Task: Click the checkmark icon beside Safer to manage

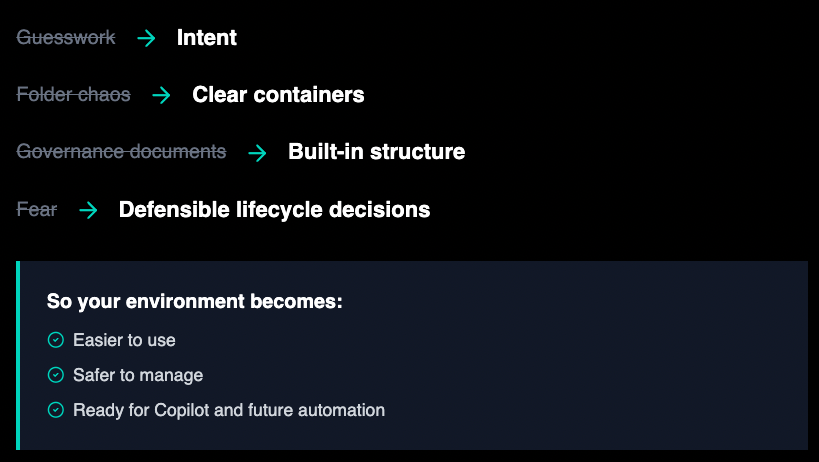Action: pos(56,375)
